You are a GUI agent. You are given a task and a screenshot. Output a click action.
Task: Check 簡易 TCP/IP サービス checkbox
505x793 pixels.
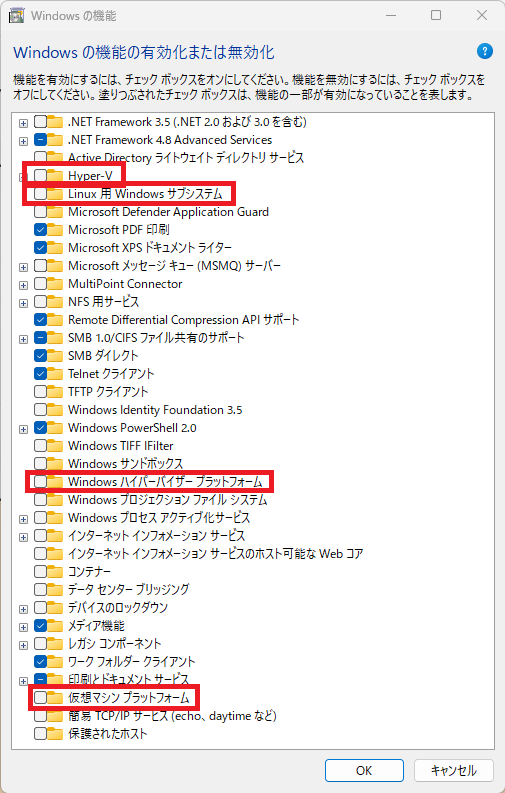pos(40,716)
